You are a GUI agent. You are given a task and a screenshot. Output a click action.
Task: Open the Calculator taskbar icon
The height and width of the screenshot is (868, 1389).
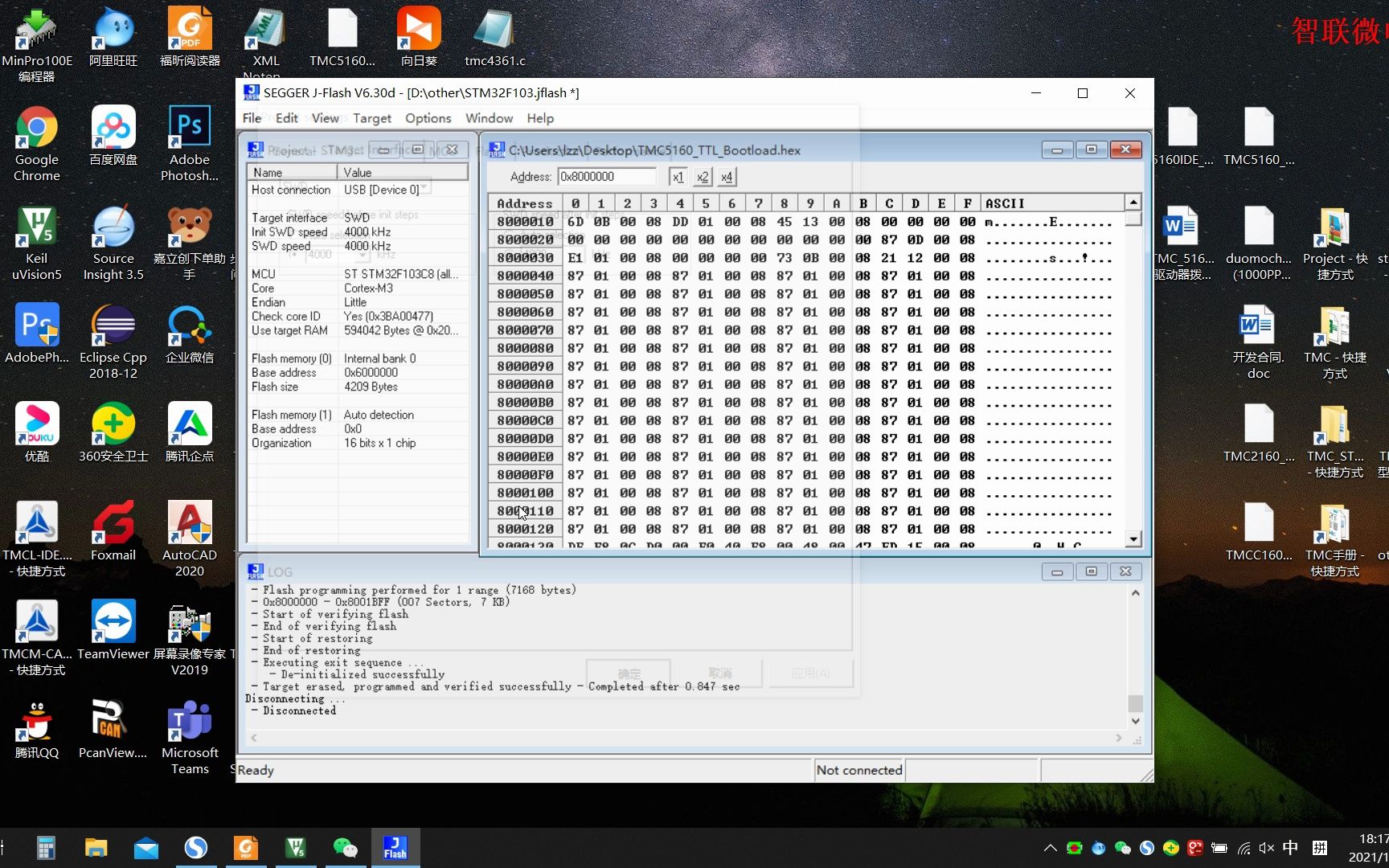point(46,848)
